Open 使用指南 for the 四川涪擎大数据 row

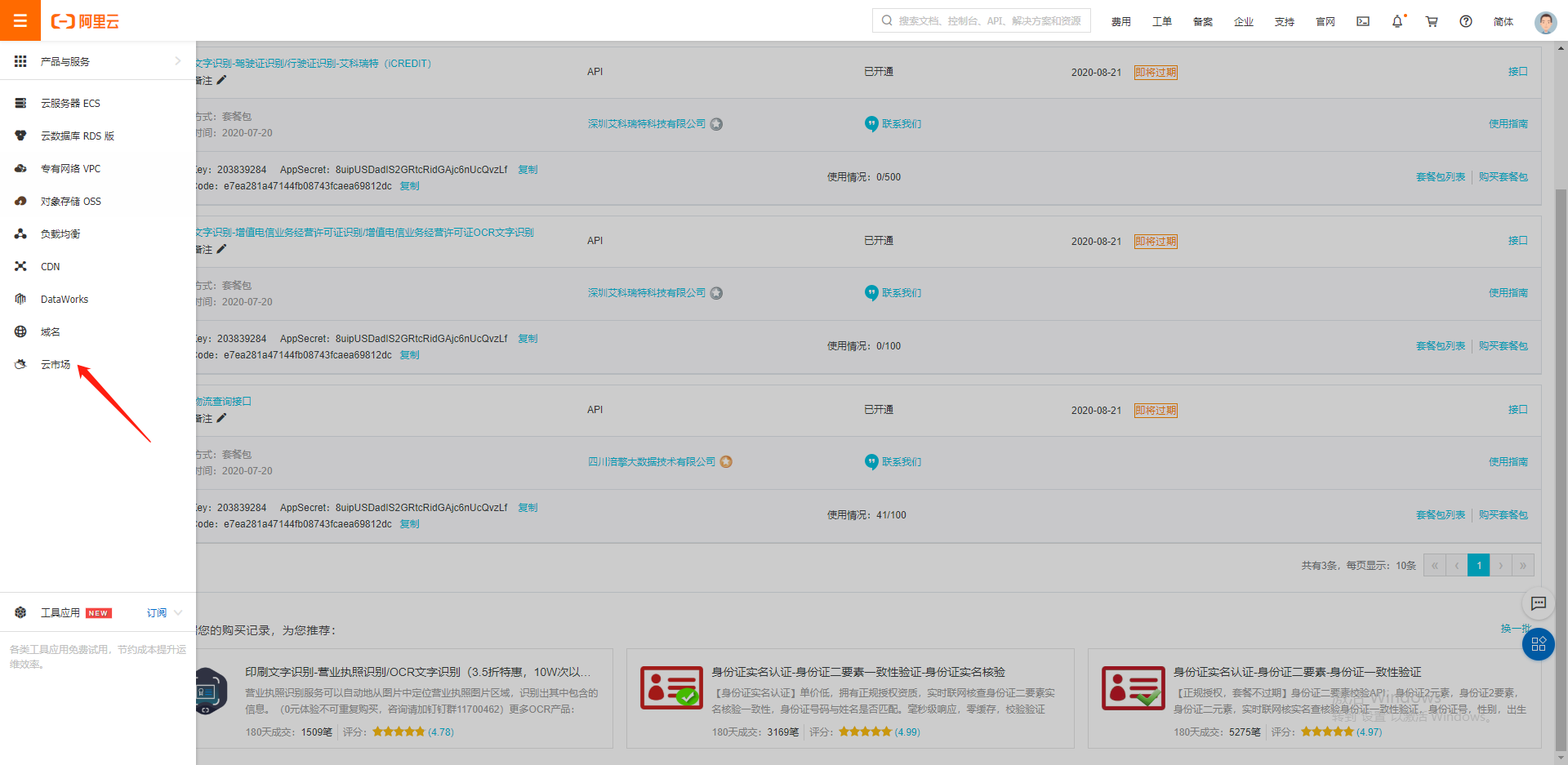(x=1508, y=462)
